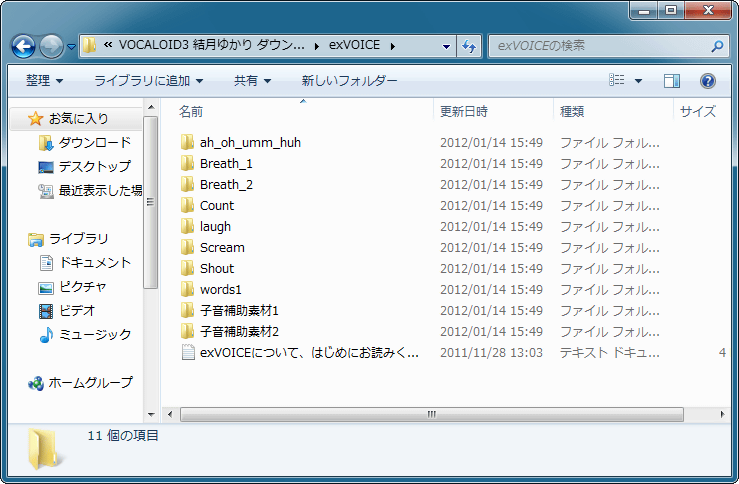Click the navigation pane vertical scrollbar thumb
This screenshot has height=484, width=739.
(151, 202)
